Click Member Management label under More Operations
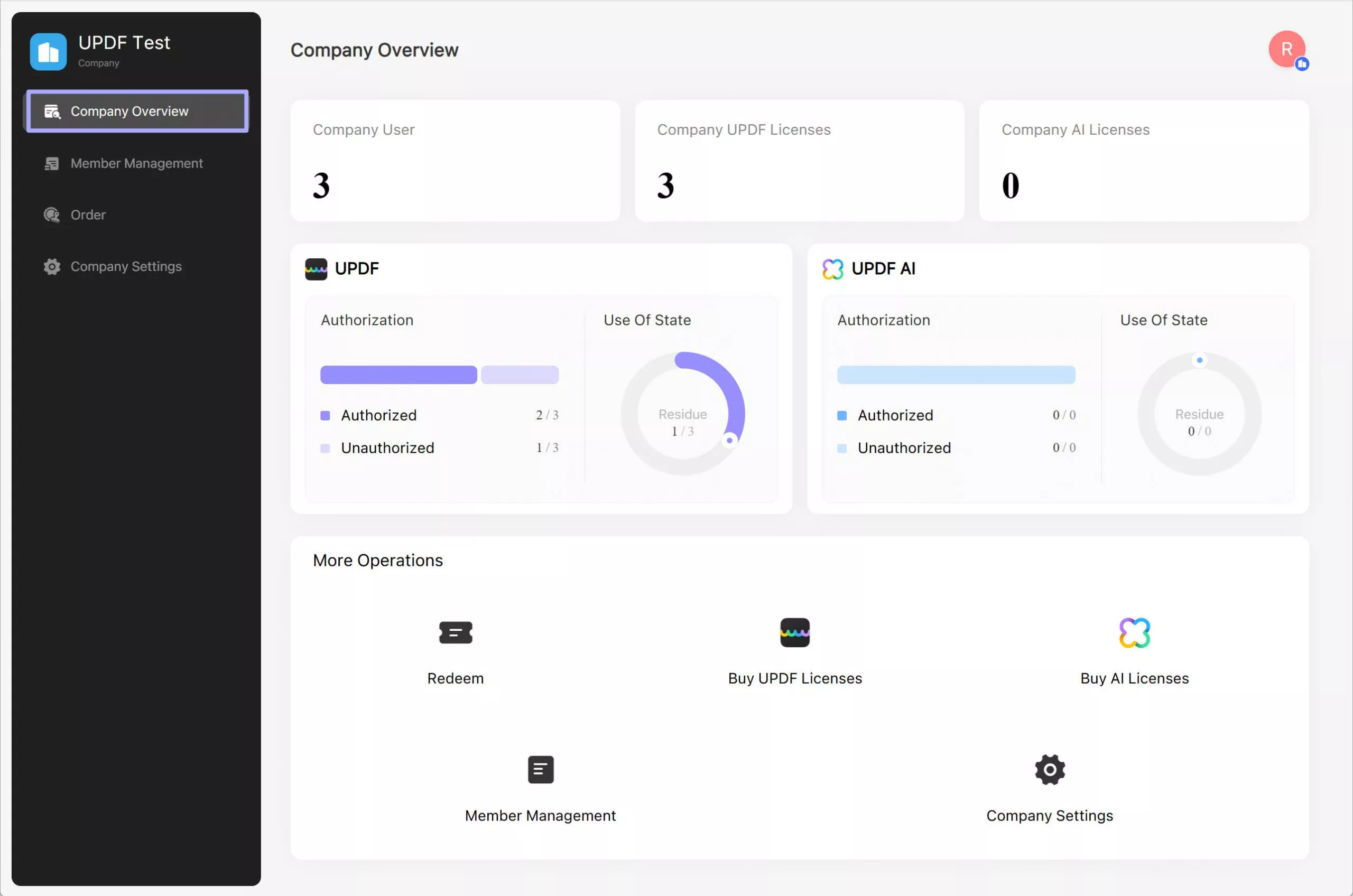The image size is (1353, 896). [x=540, y=815]
